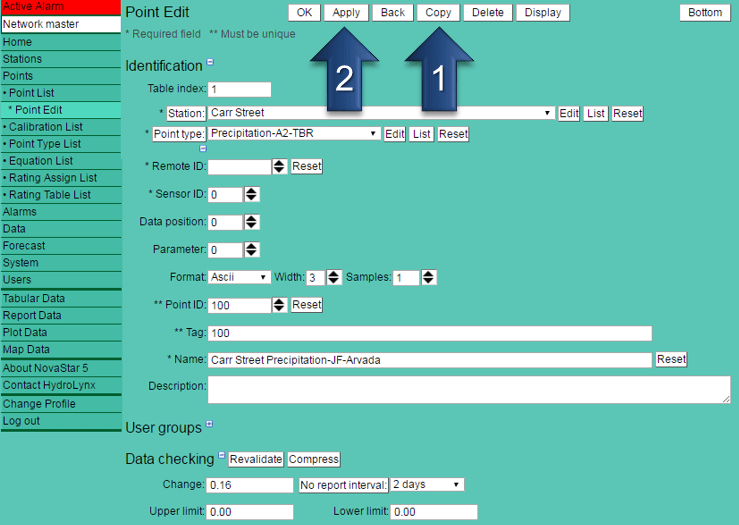Expand the User groups section
739x525 pixels.
click(209, 425)
